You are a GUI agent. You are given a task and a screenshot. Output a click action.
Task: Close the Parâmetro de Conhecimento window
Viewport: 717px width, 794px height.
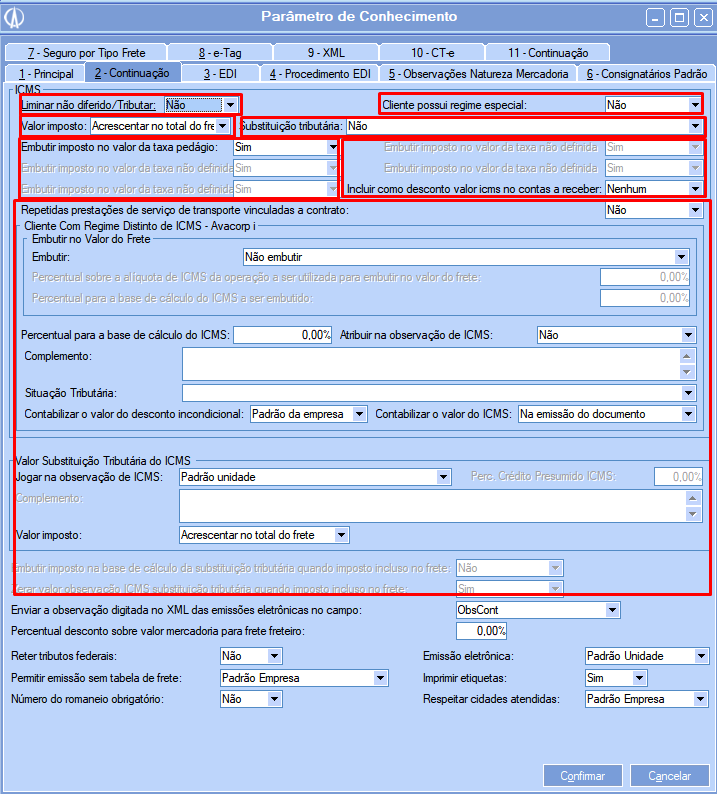pyautogui.click(x=701, y=17)
